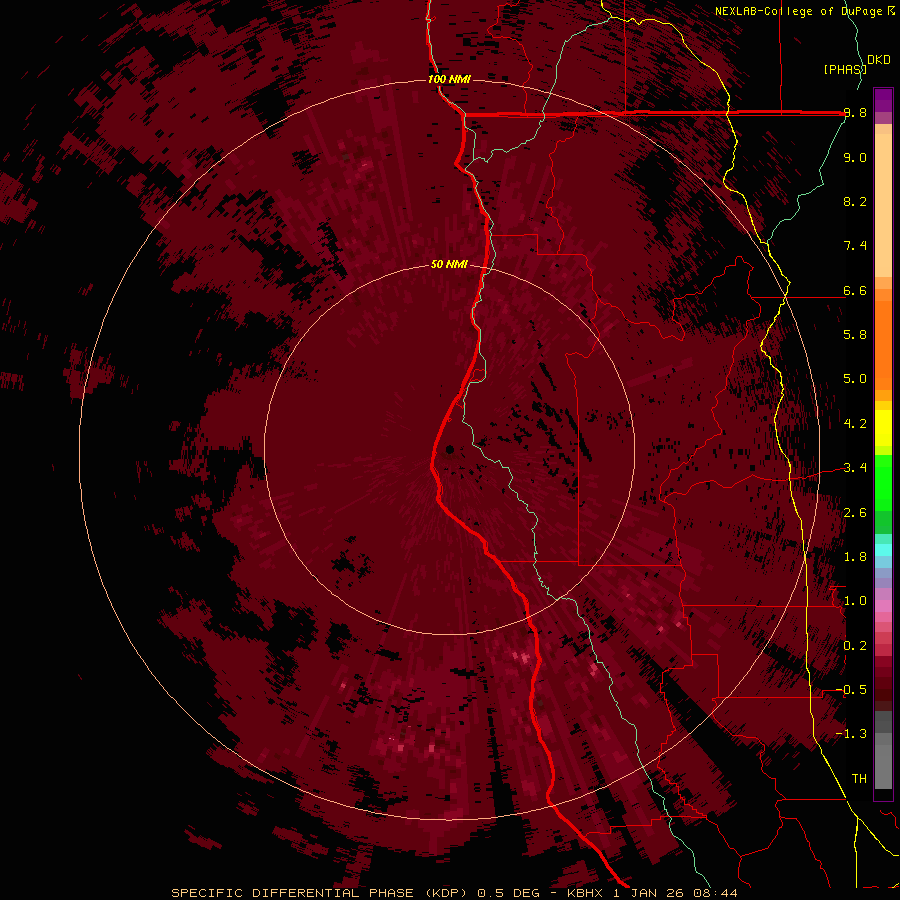The image size is (900, 900).
Task: Click the "[PHAS]" legend label
Action: pyautogui.click(x=845, y=69)
